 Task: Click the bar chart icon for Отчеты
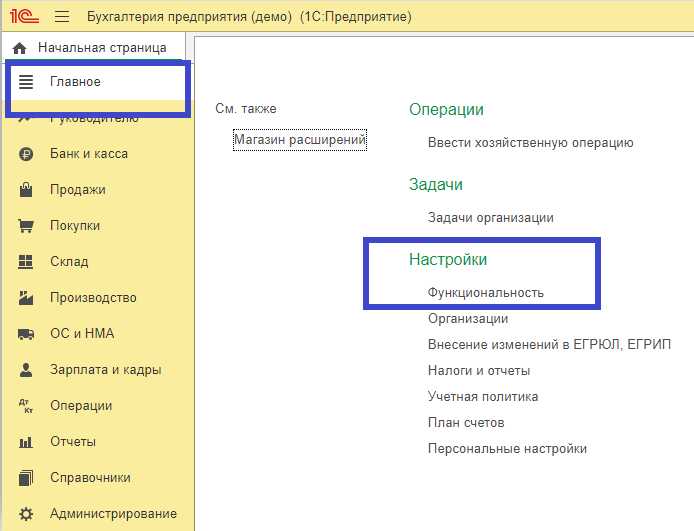[26, 442]
